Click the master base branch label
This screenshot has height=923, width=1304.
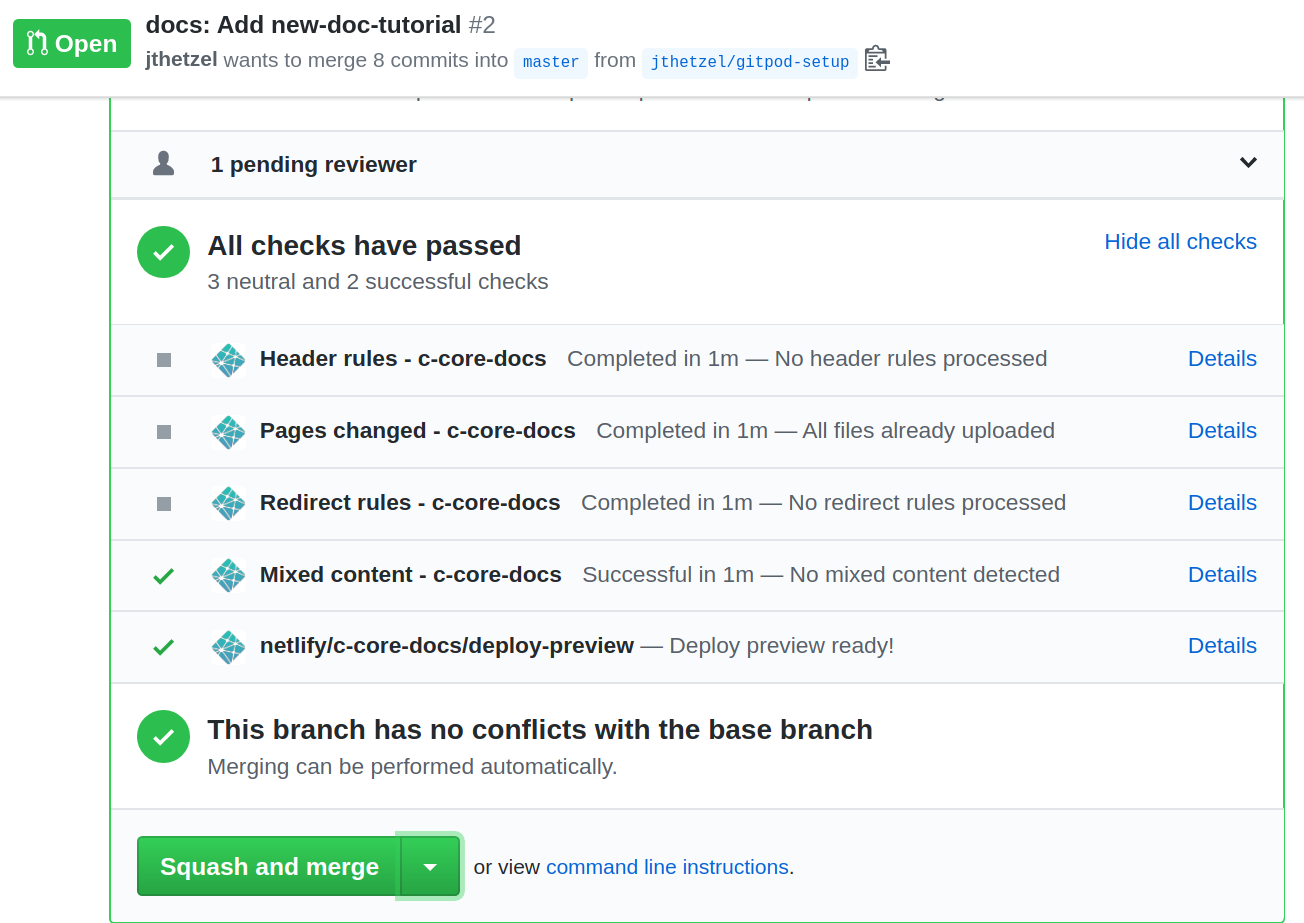tap(551, 62)
